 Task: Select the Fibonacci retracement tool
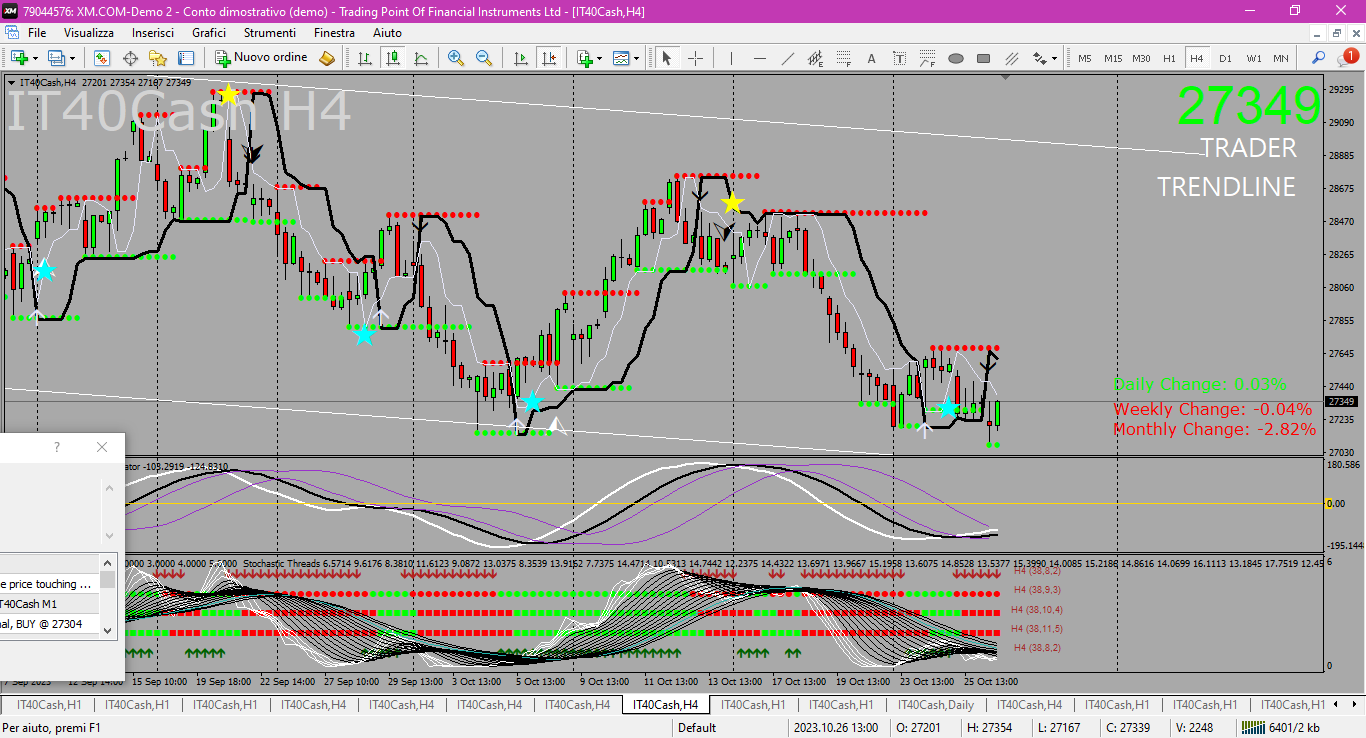843,58
